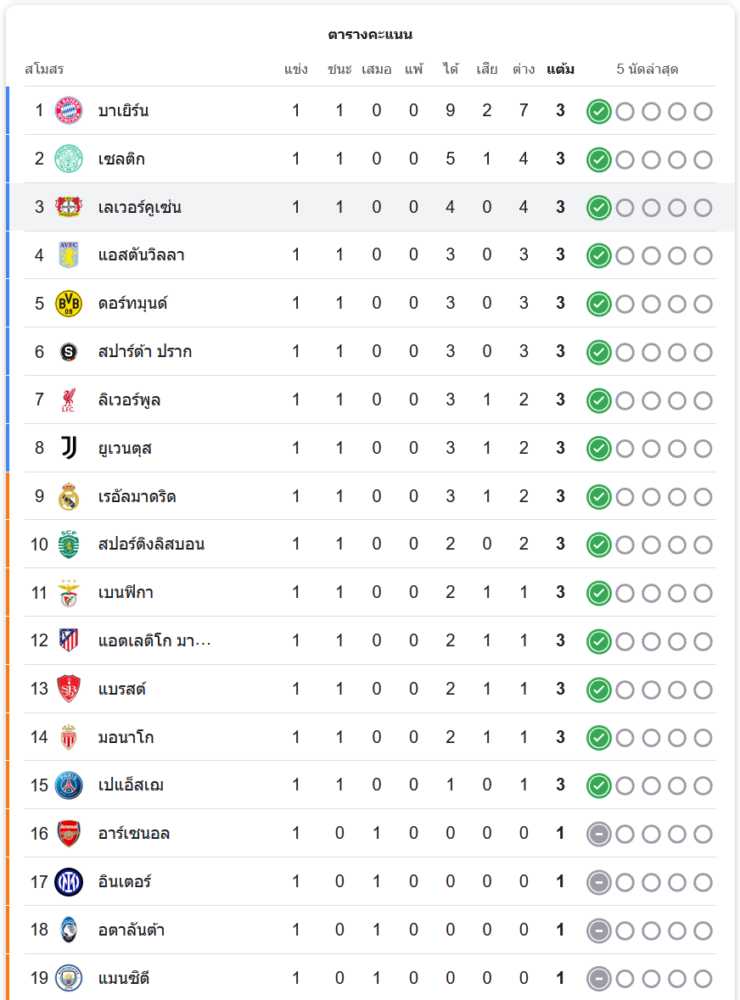740x1000 pixels.
Task: Click the Bayern Munich club logo
Action: coord(68,110)
